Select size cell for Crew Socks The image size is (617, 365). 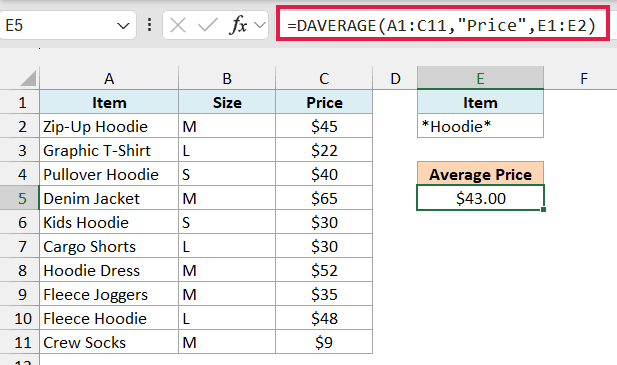click(227, 342)
